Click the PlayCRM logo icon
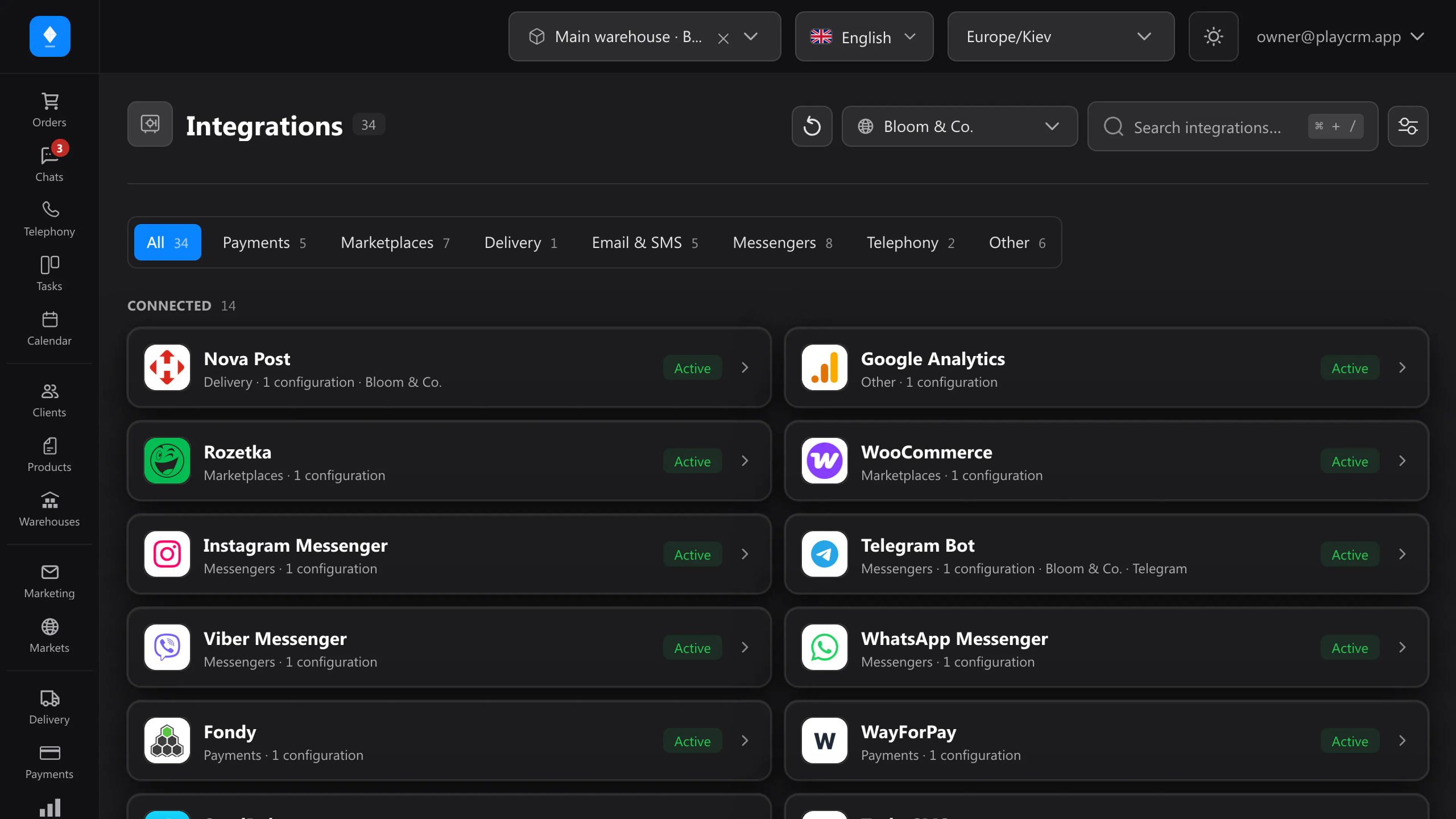This screenshot has height=819, width=1456. coord(50,36)
